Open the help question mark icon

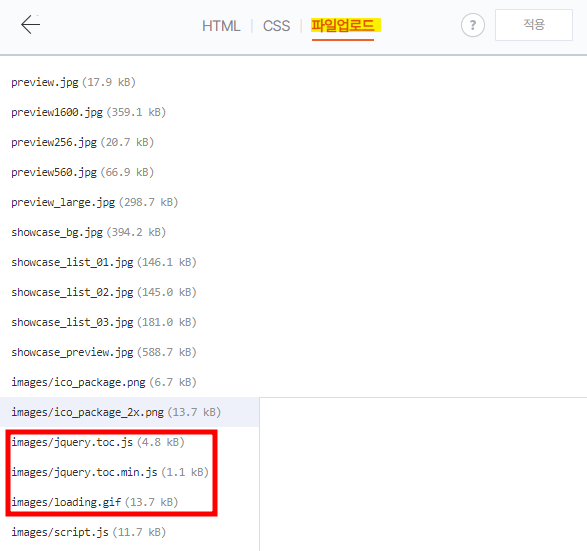473,25
